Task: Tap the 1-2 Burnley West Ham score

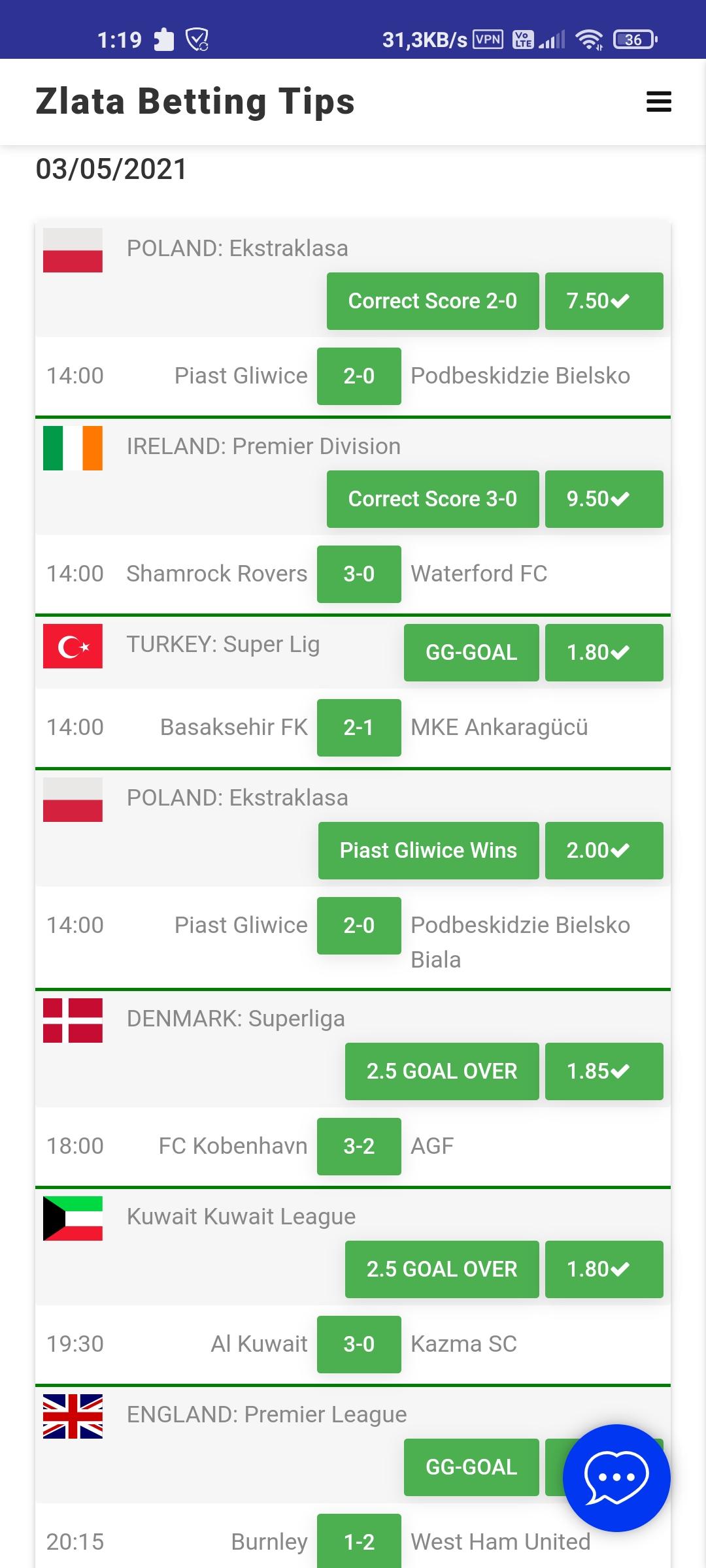Action: tap(359, 1541)
